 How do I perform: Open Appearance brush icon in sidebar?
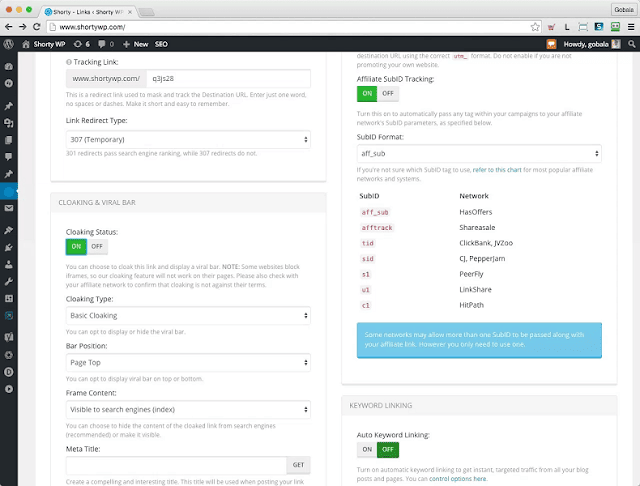tap(9, 231)
